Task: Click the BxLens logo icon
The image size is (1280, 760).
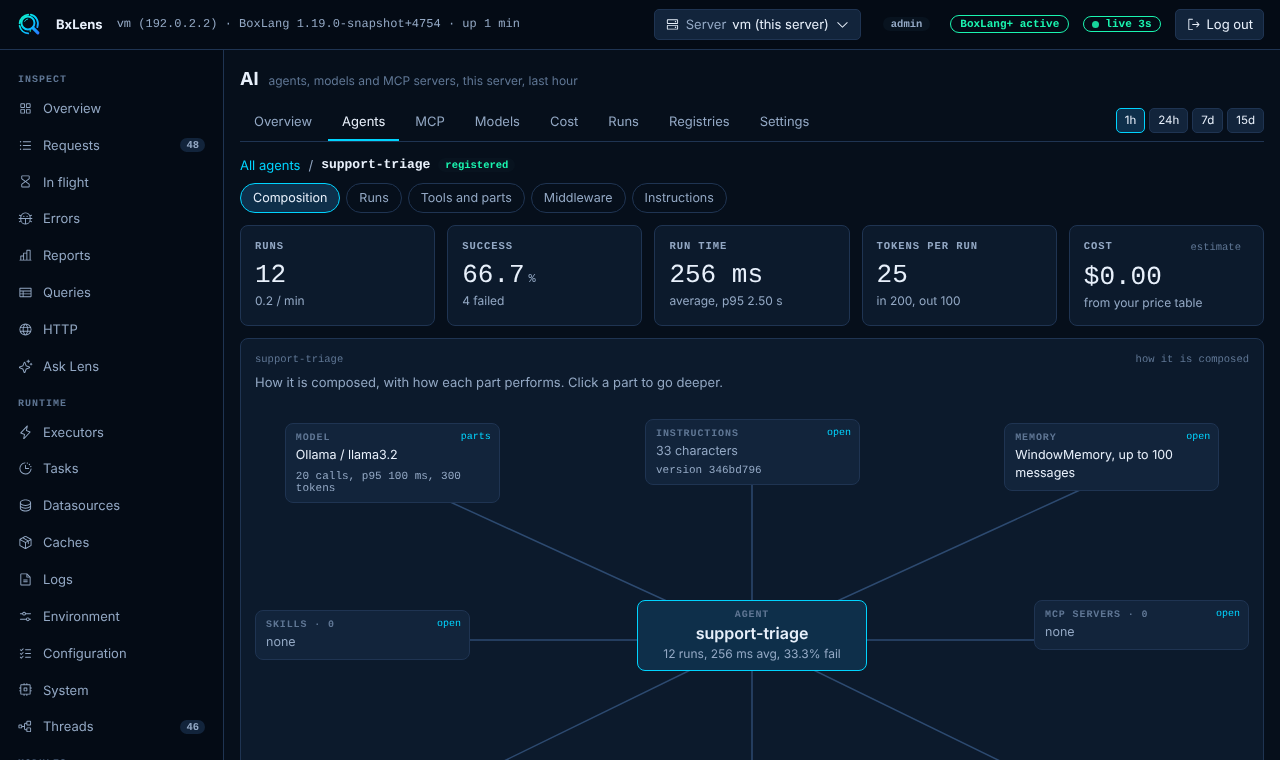Action: [x=29, y=24]
